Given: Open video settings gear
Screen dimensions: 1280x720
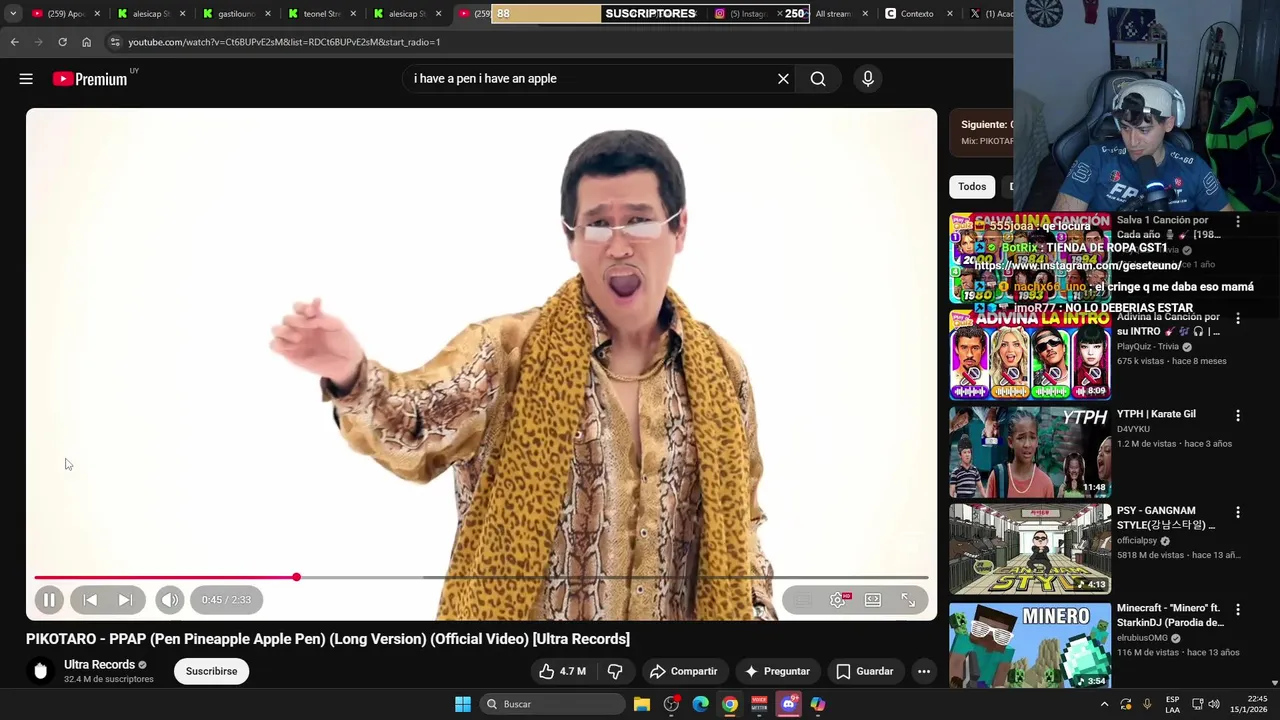Looking at the screenshot, I should point(838,600).
